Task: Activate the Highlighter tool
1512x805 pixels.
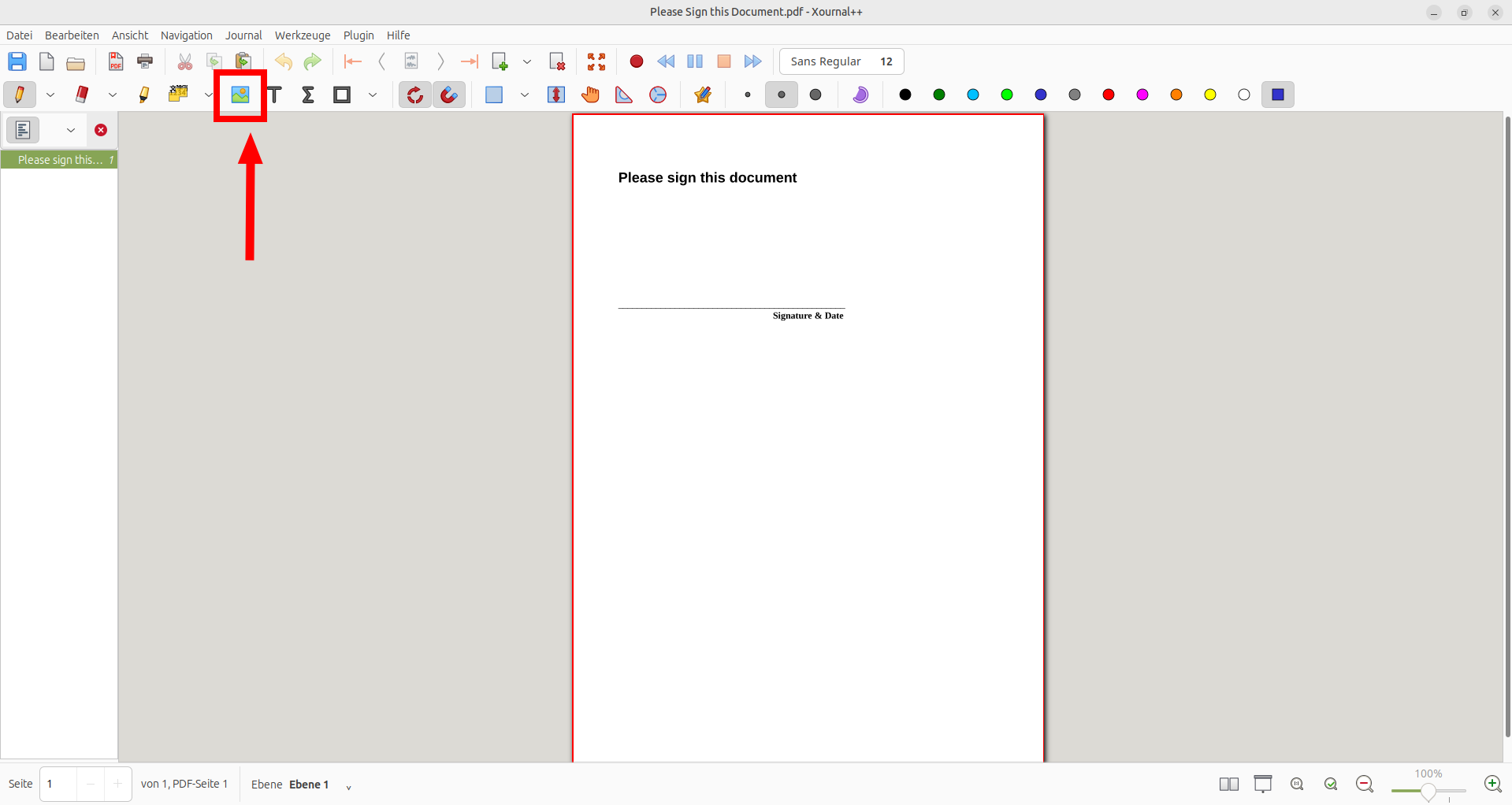Action: coord(145,95)
